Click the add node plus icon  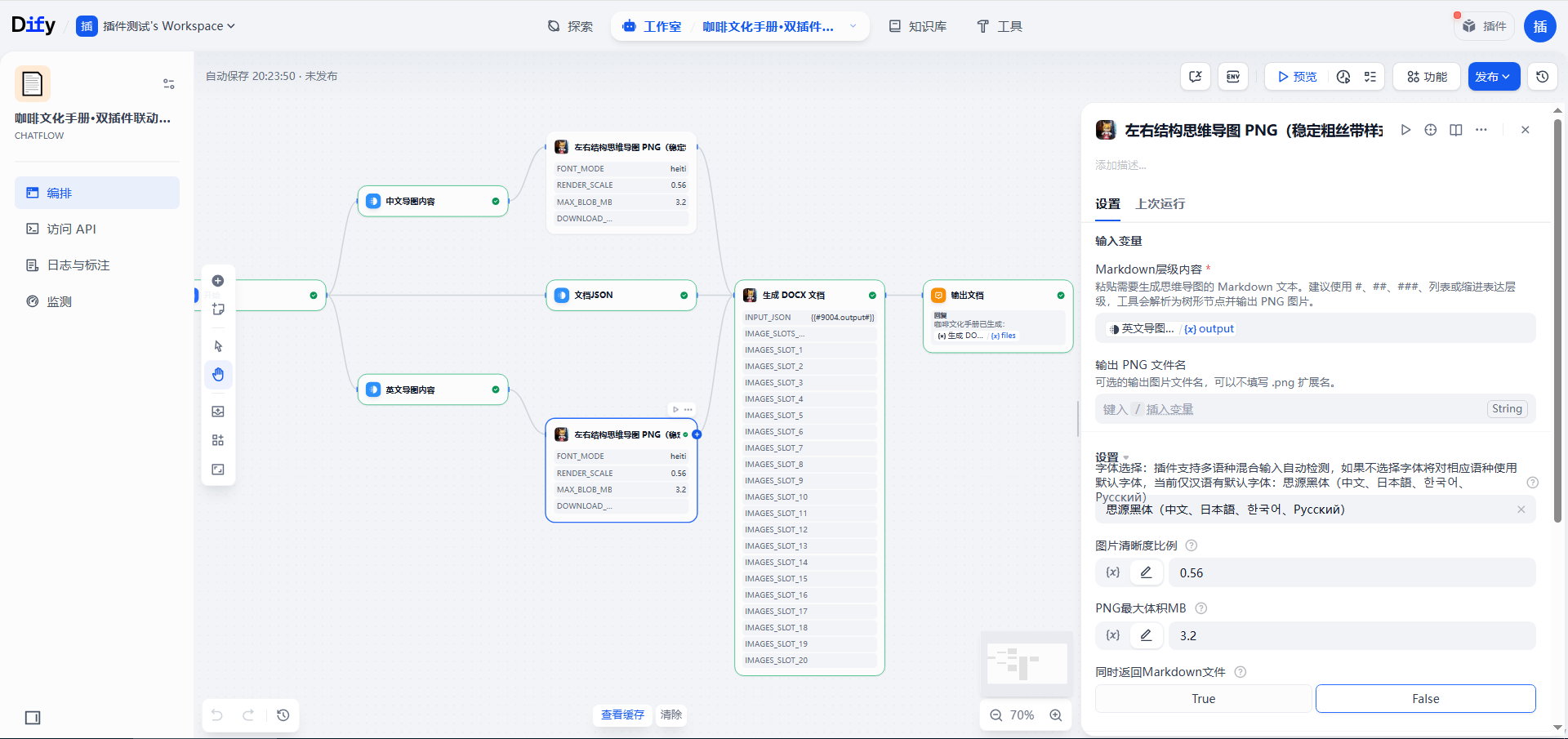point(218,281)
